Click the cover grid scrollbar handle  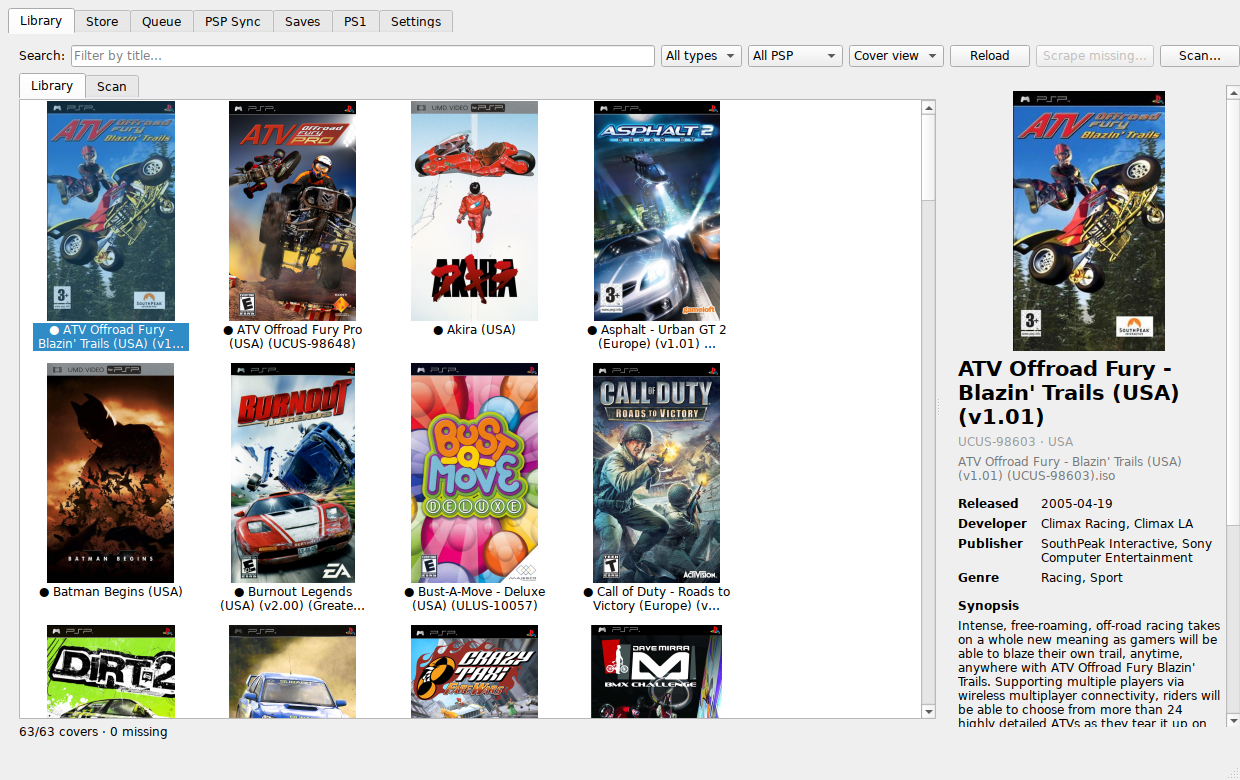tap(929, 157)
